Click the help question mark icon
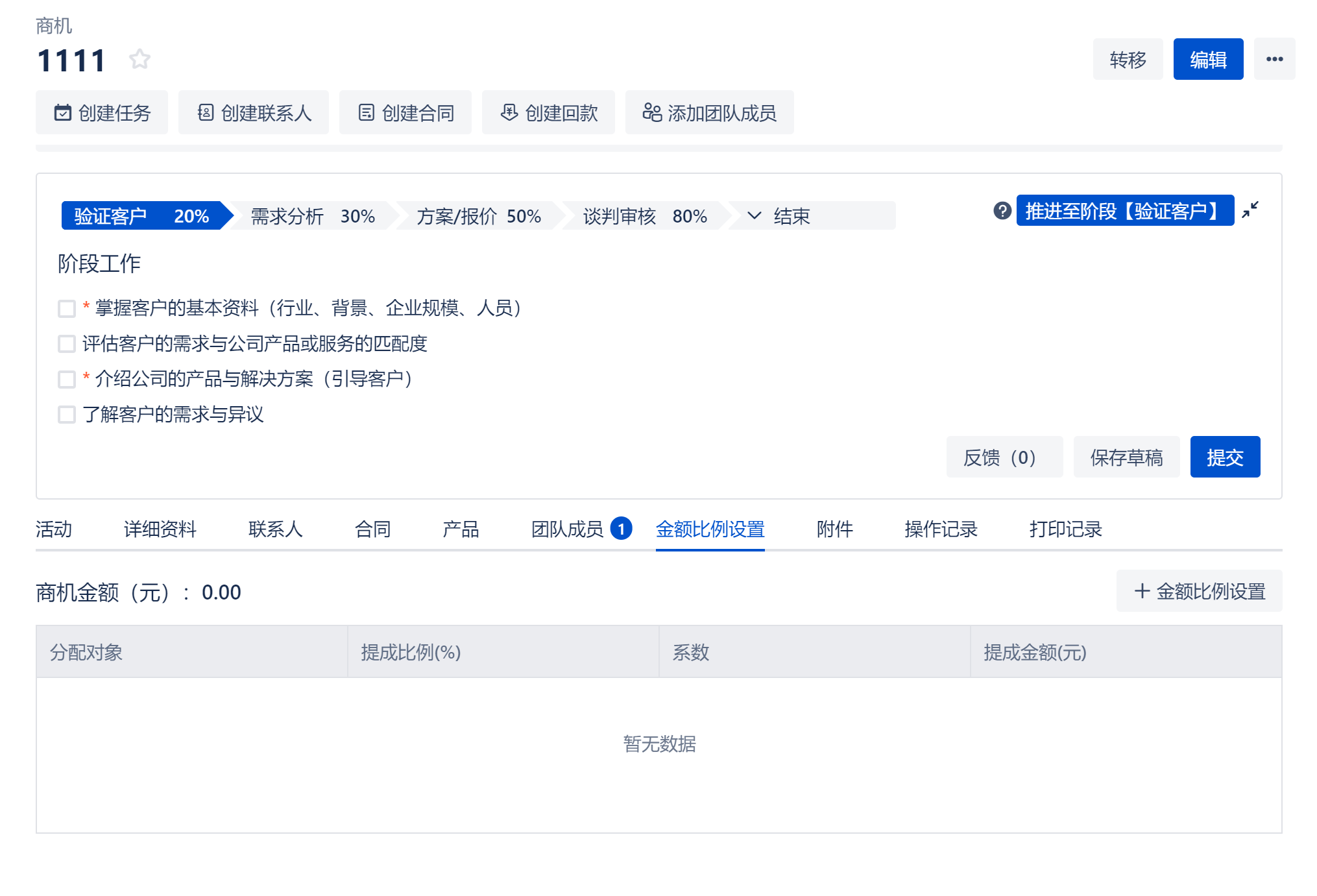This screenshot has height=896, width=1317. coord(1002,211)
